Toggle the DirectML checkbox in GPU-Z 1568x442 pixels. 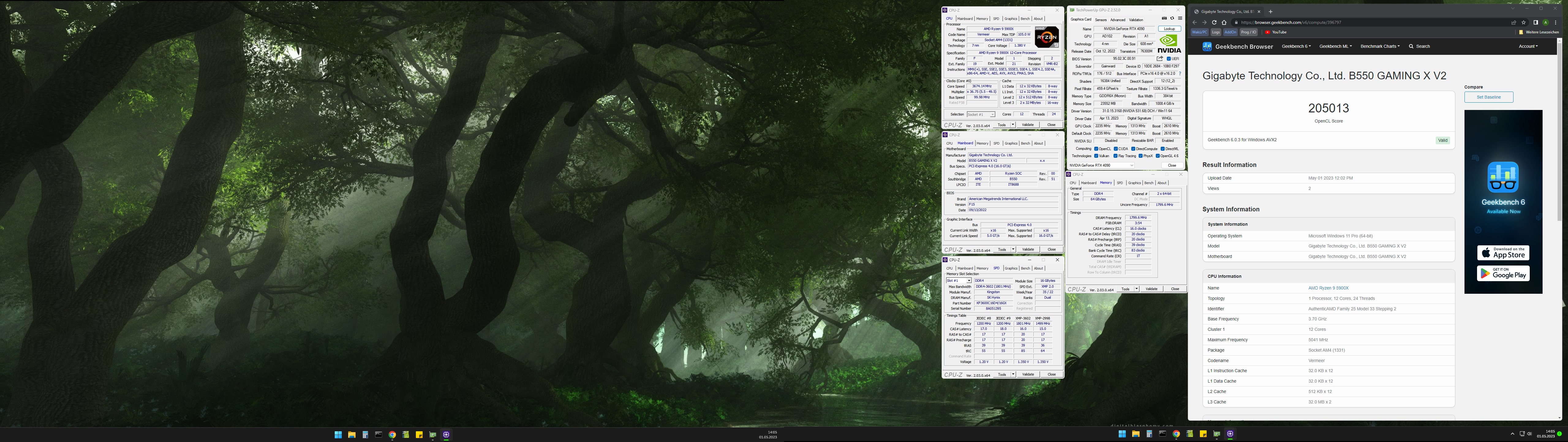click(1163, 149)
